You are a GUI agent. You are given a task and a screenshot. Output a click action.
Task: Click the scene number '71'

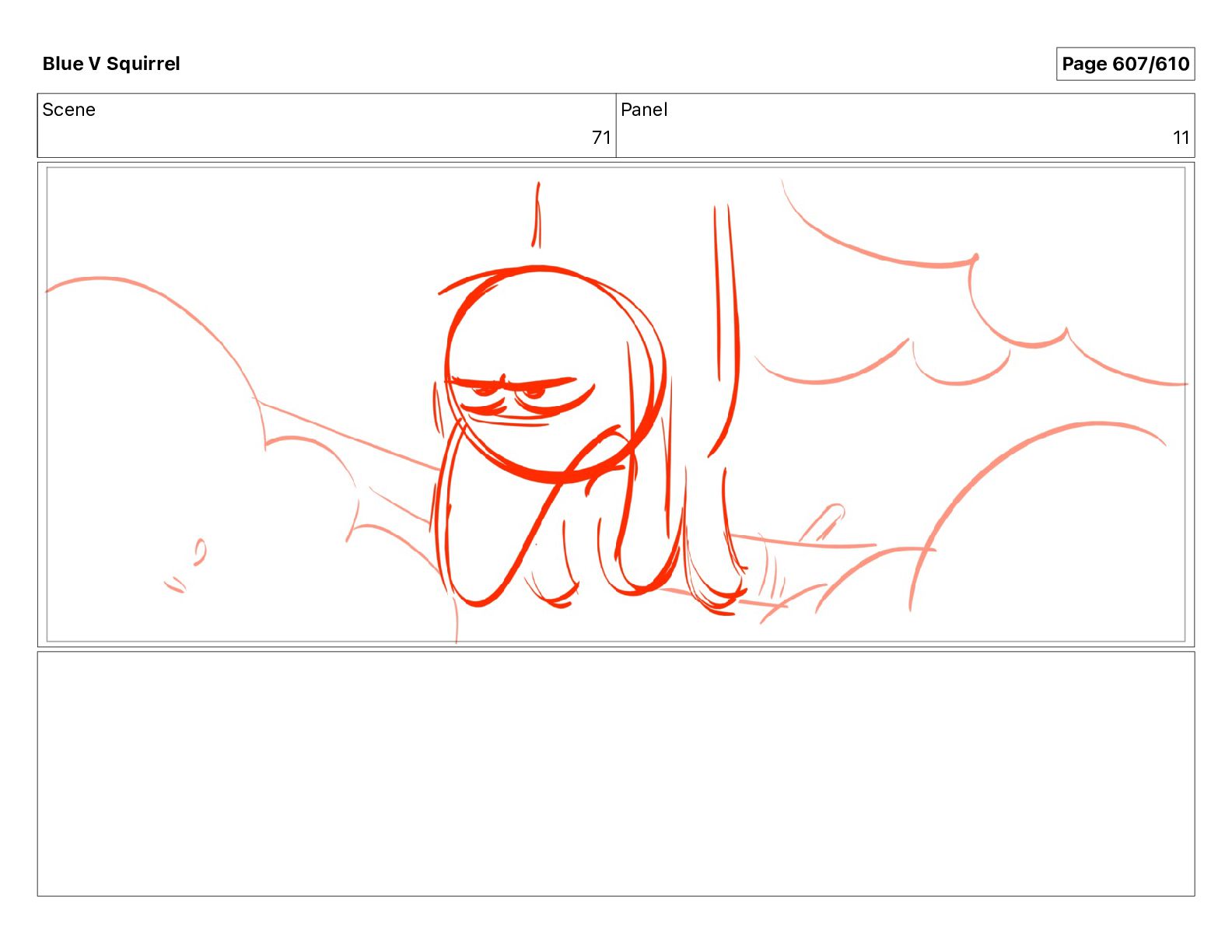[601, 138]
